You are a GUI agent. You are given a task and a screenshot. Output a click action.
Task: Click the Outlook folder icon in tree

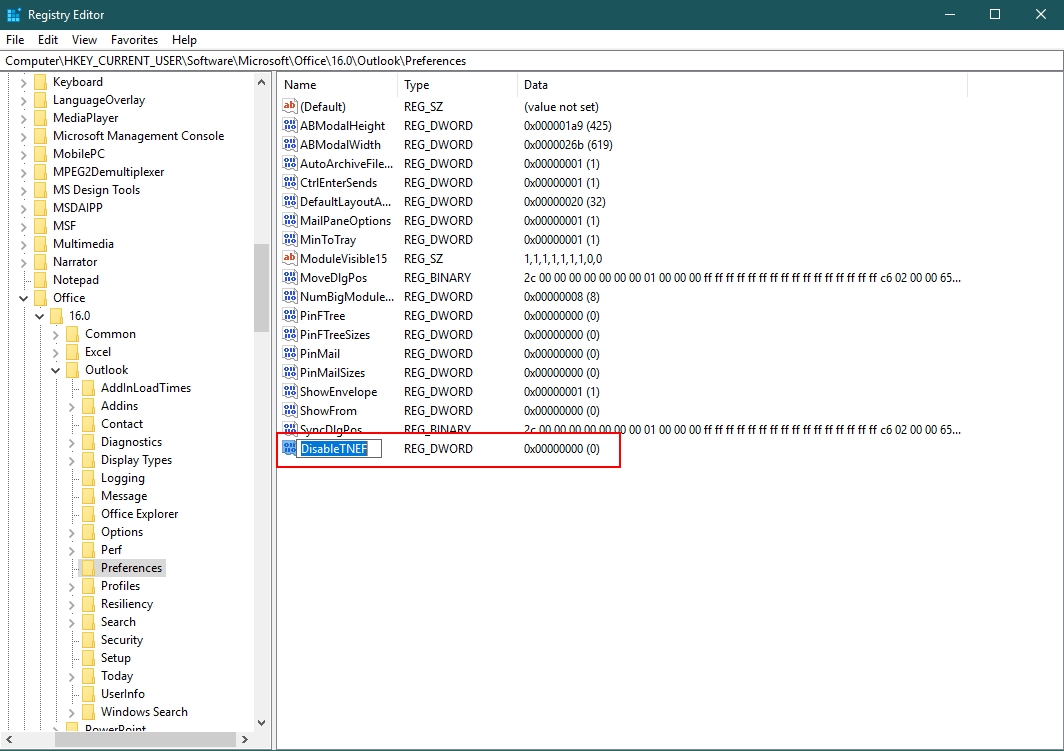[x=72, y=370]
